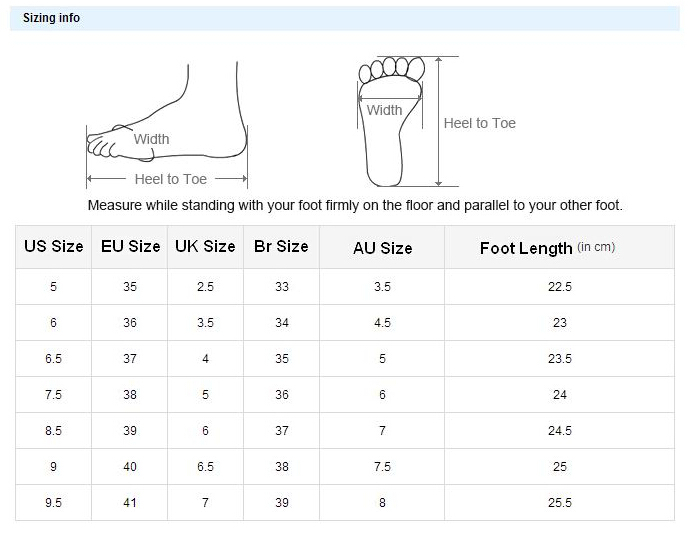Image resolution: width=690 pixels, height=538 pixels.
Task: Select the EU size 41 cell
Action: 130,503
